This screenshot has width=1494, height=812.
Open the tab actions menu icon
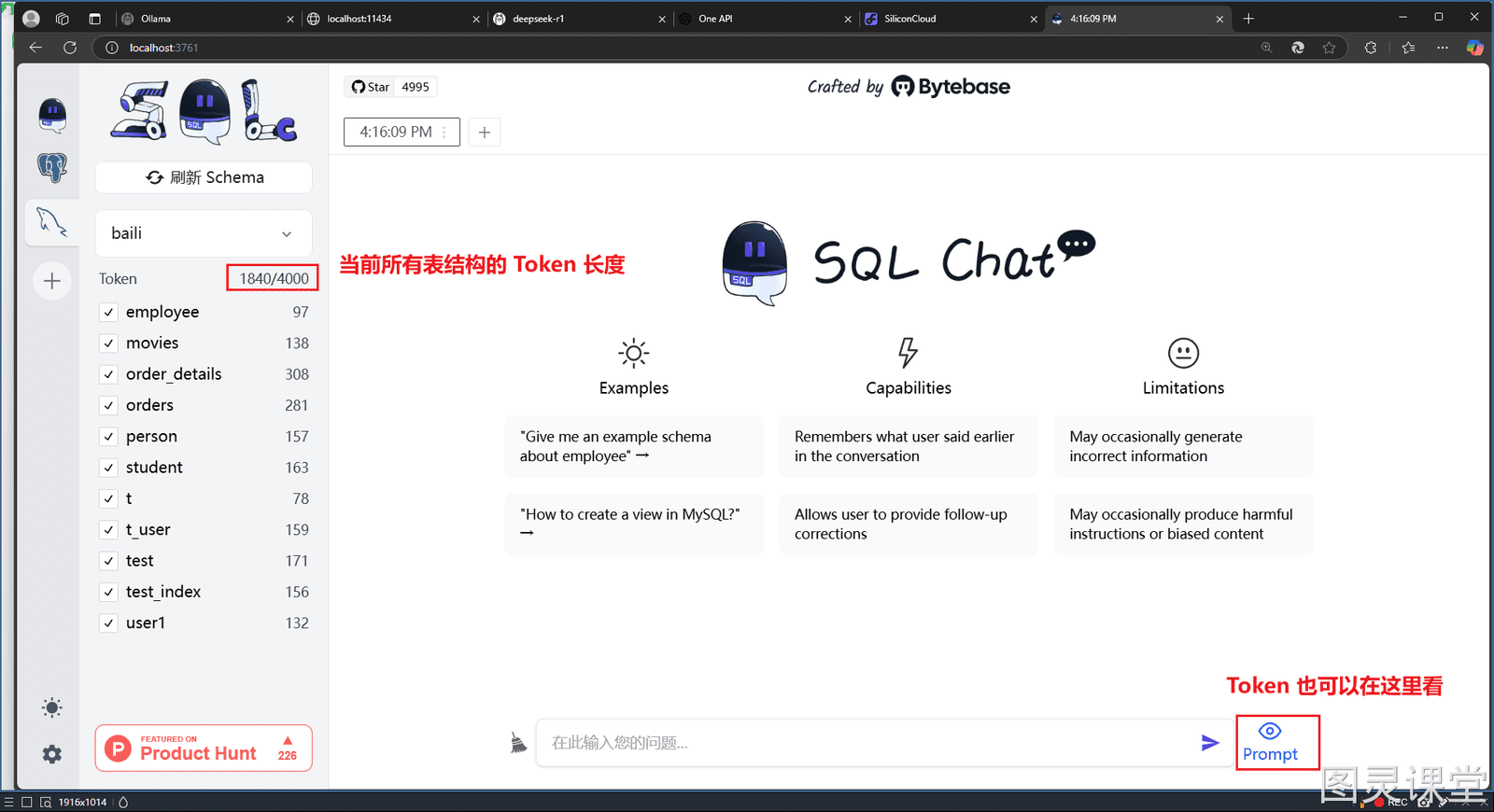[x=94, y=19]
